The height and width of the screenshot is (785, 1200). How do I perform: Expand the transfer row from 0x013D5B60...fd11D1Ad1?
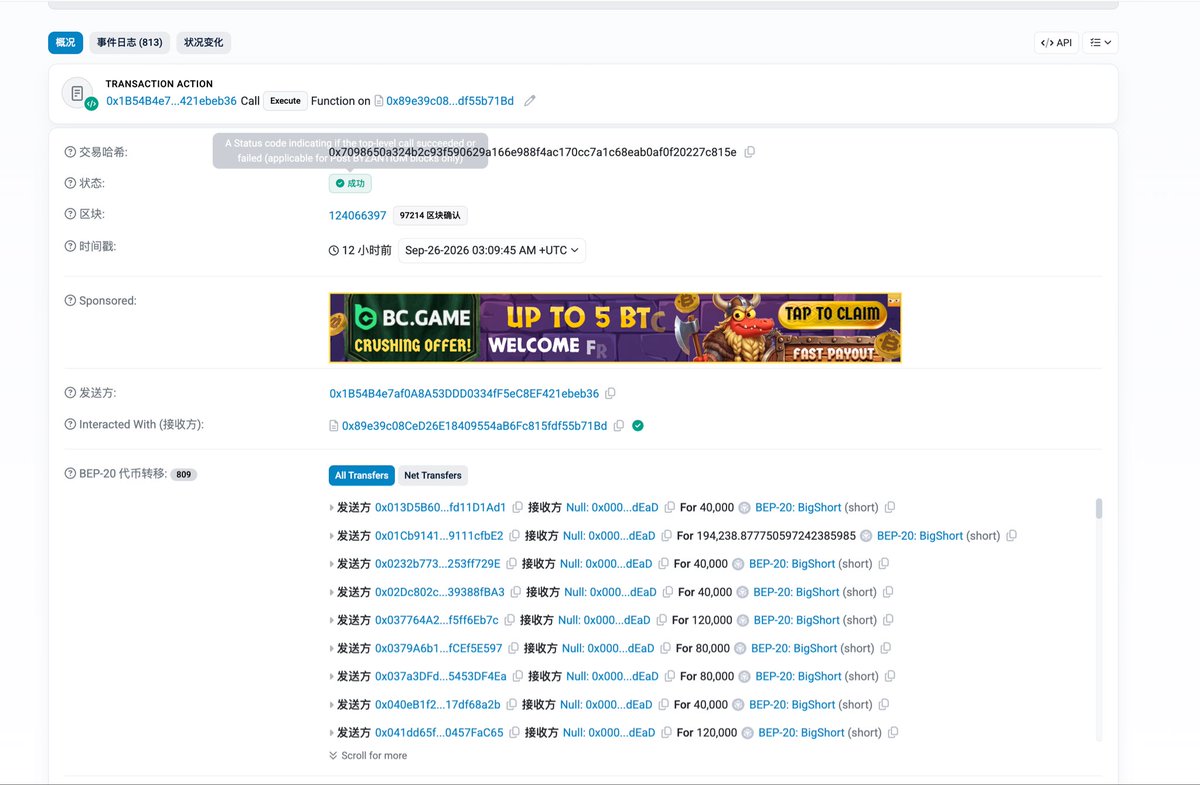click(x=332, y=508)
